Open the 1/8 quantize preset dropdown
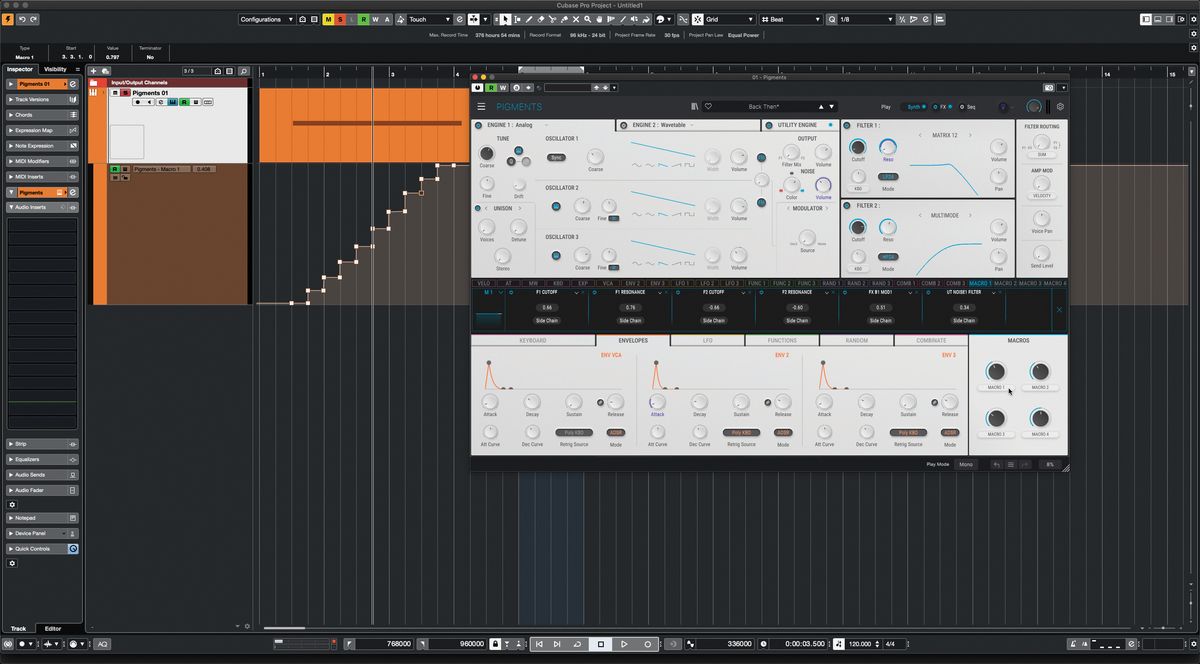The height and width of the screenshot is (664, 1200). (x=864, y=18)
